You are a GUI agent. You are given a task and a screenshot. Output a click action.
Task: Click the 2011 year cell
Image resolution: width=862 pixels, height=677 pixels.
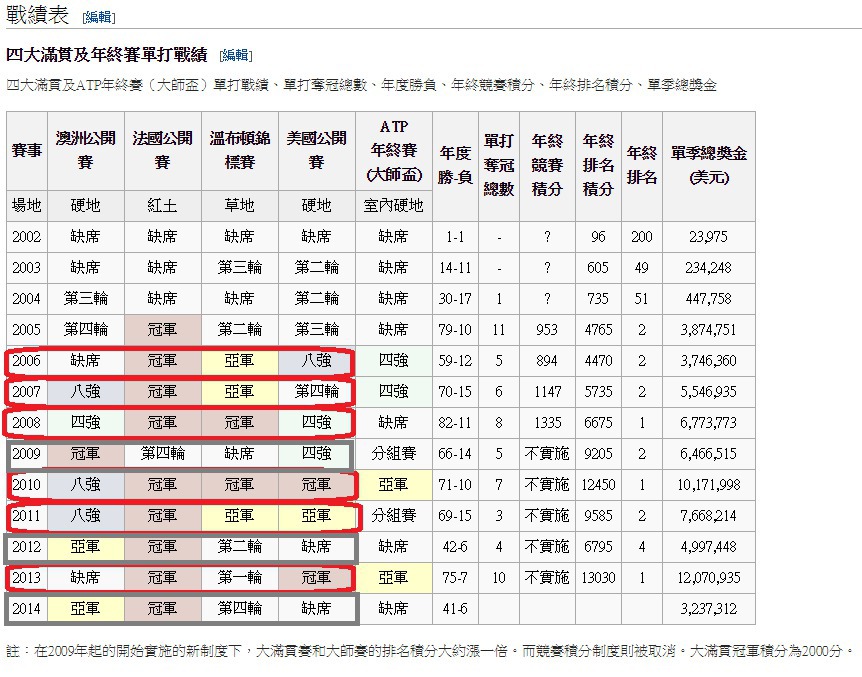pos(27,515)
